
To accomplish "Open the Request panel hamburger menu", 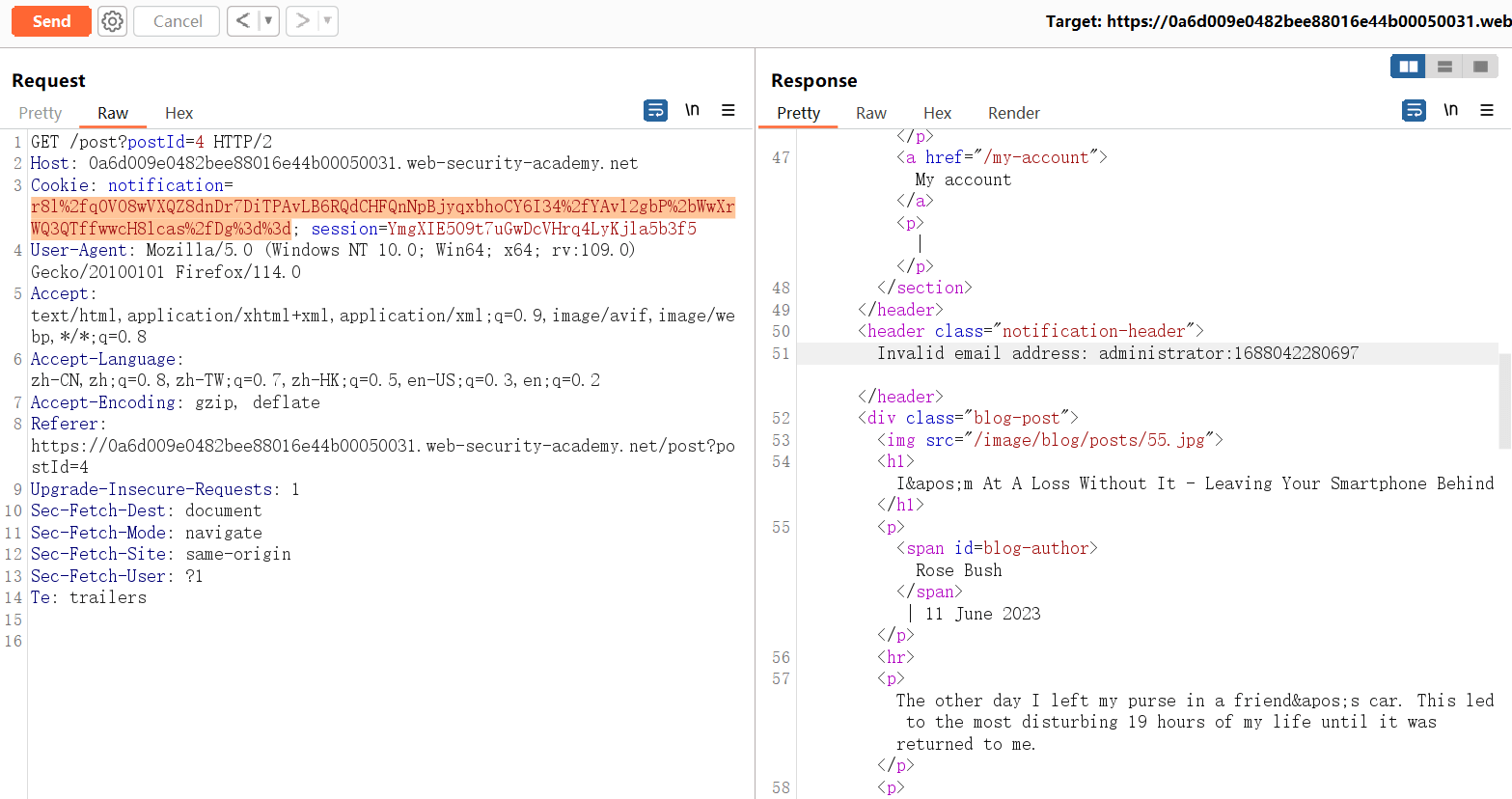I will click(x=729, y=111).
